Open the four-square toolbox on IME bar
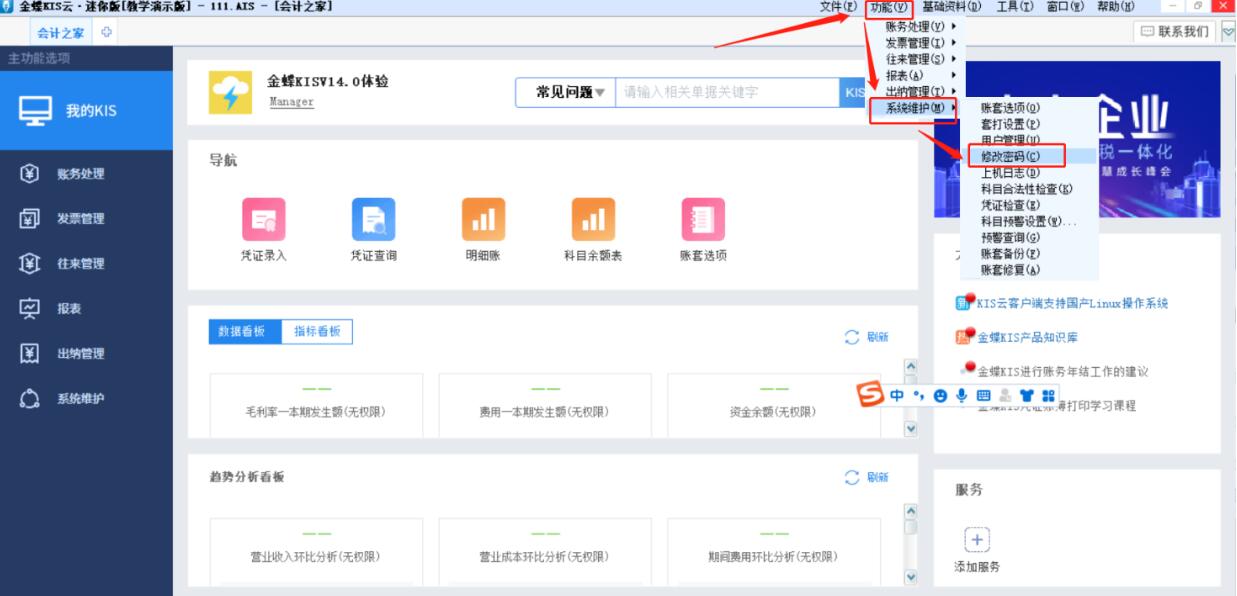Viewport: 1237px width, 596px height. (x=1048, y=396)
